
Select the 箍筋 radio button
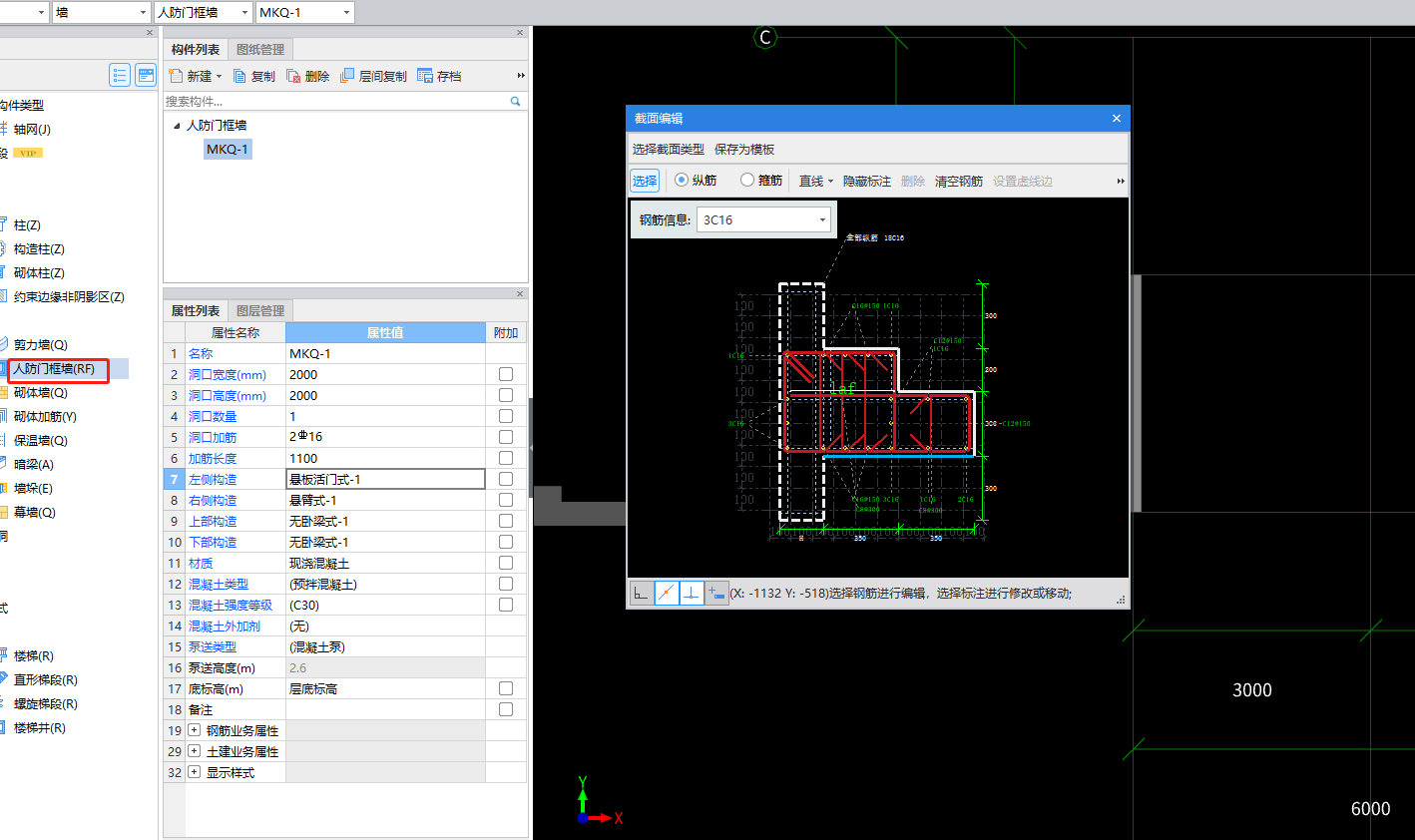pos(747,180)
